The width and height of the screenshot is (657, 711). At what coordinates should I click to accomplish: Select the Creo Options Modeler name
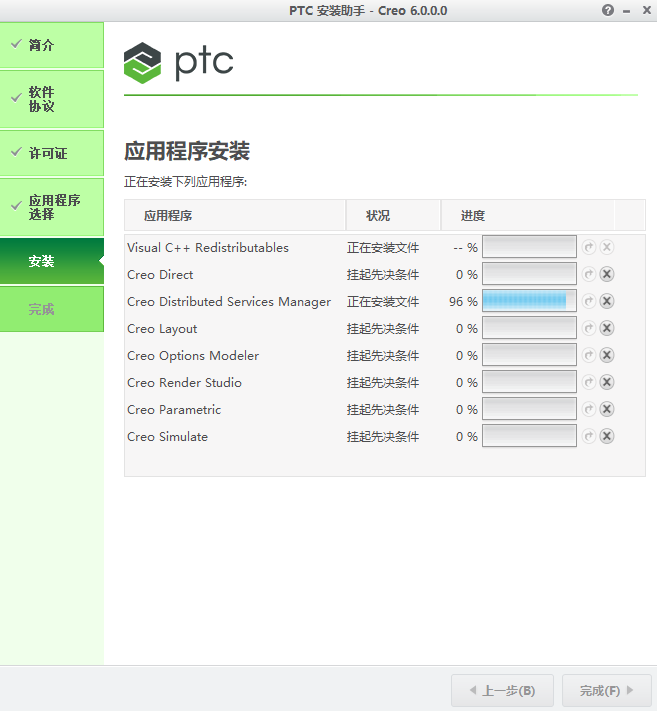coord(193,356)
